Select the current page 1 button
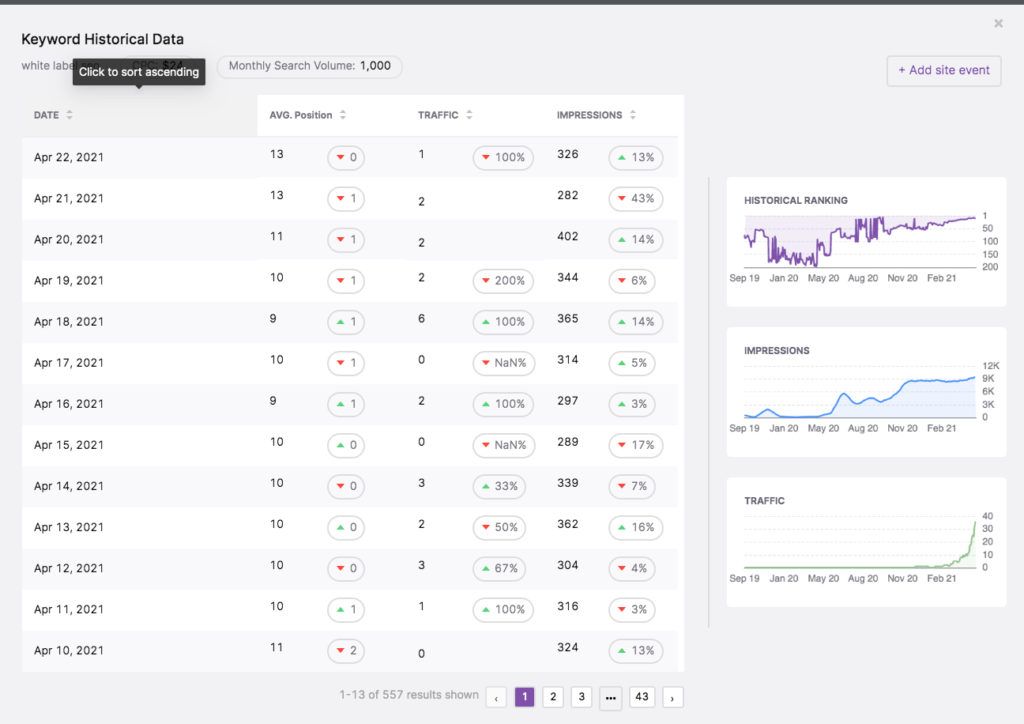This screenshot has height=724, width=1024. [x=524, y=697]
